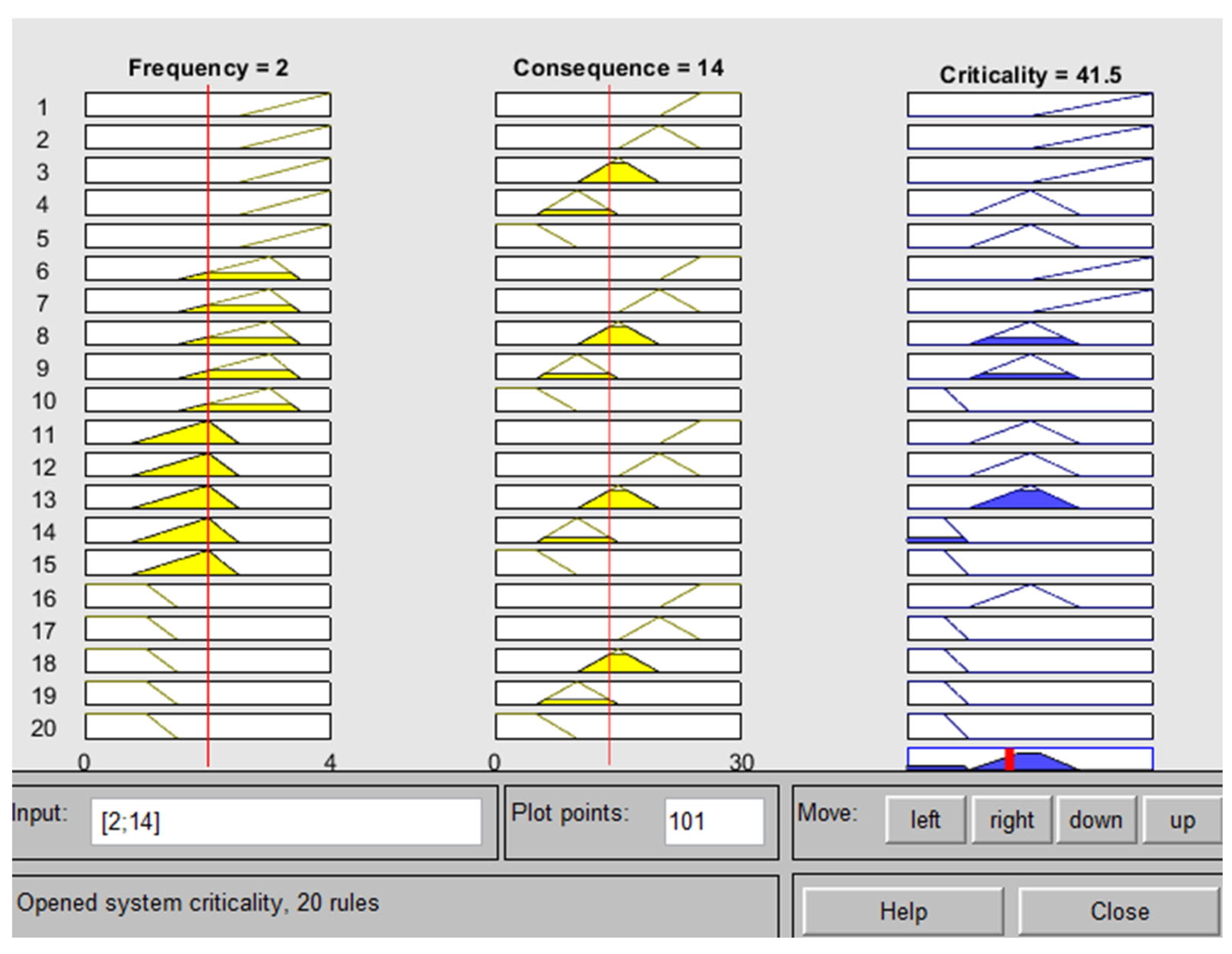This screenshot has width=1232, height=954.
Task: Click rule 14 Criticality output plot
Action: 1030,530
